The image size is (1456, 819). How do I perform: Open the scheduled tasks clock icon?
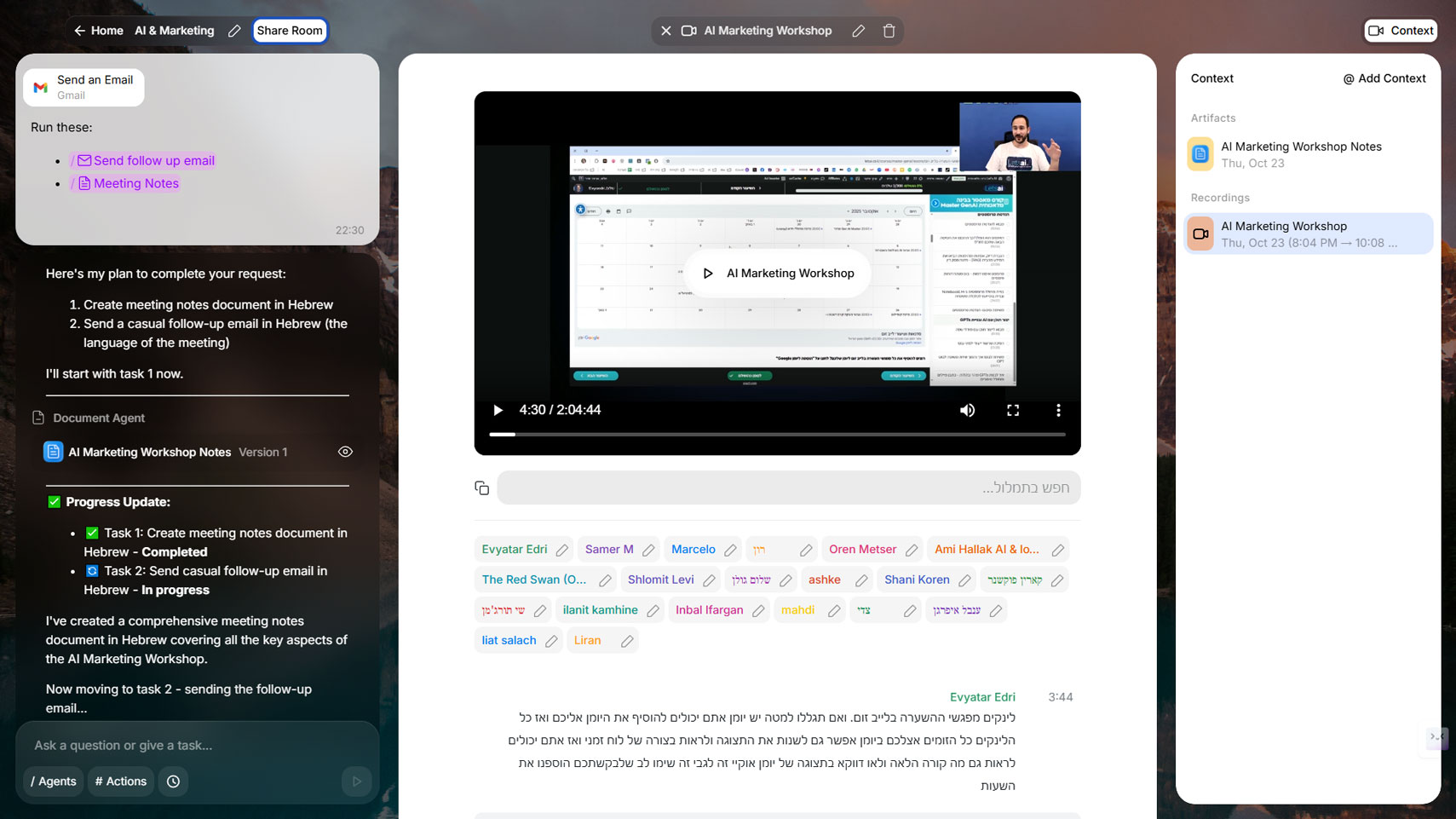click(x=174, y=782)
